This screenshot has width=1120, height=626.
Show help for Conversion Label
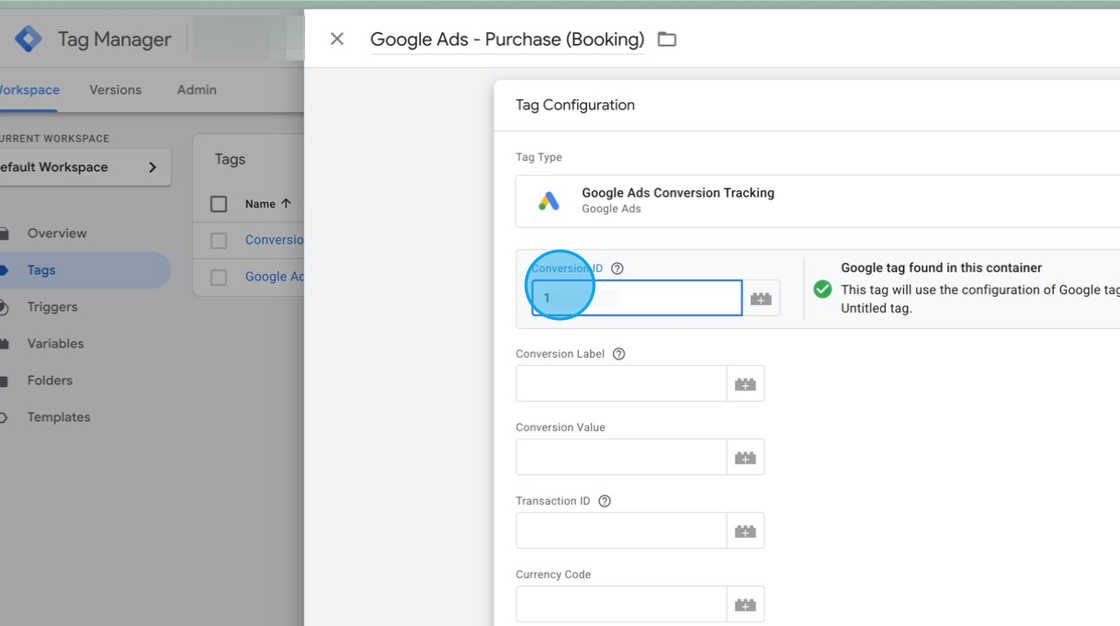[x=619, y=354]
